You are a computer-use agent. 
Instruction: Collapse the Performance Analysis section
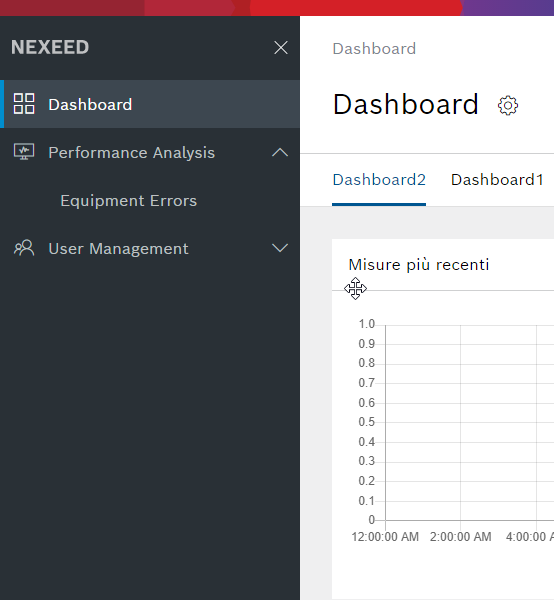click(280, 152)
